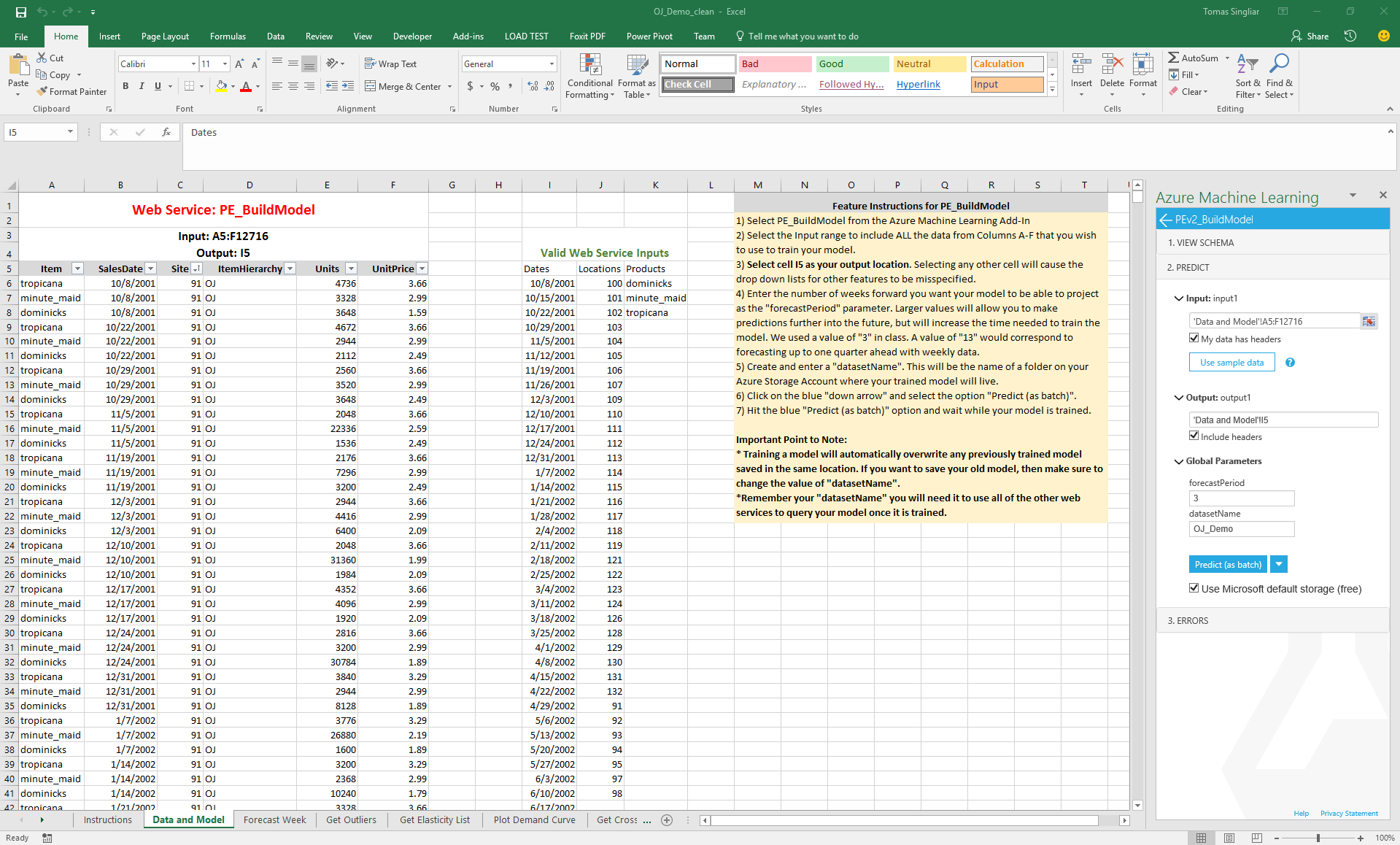Viewport: 1400px width, 845px height.
Task: Go back using the arrow beside PEv2_BuildModel
Action: coord(1165,220)
